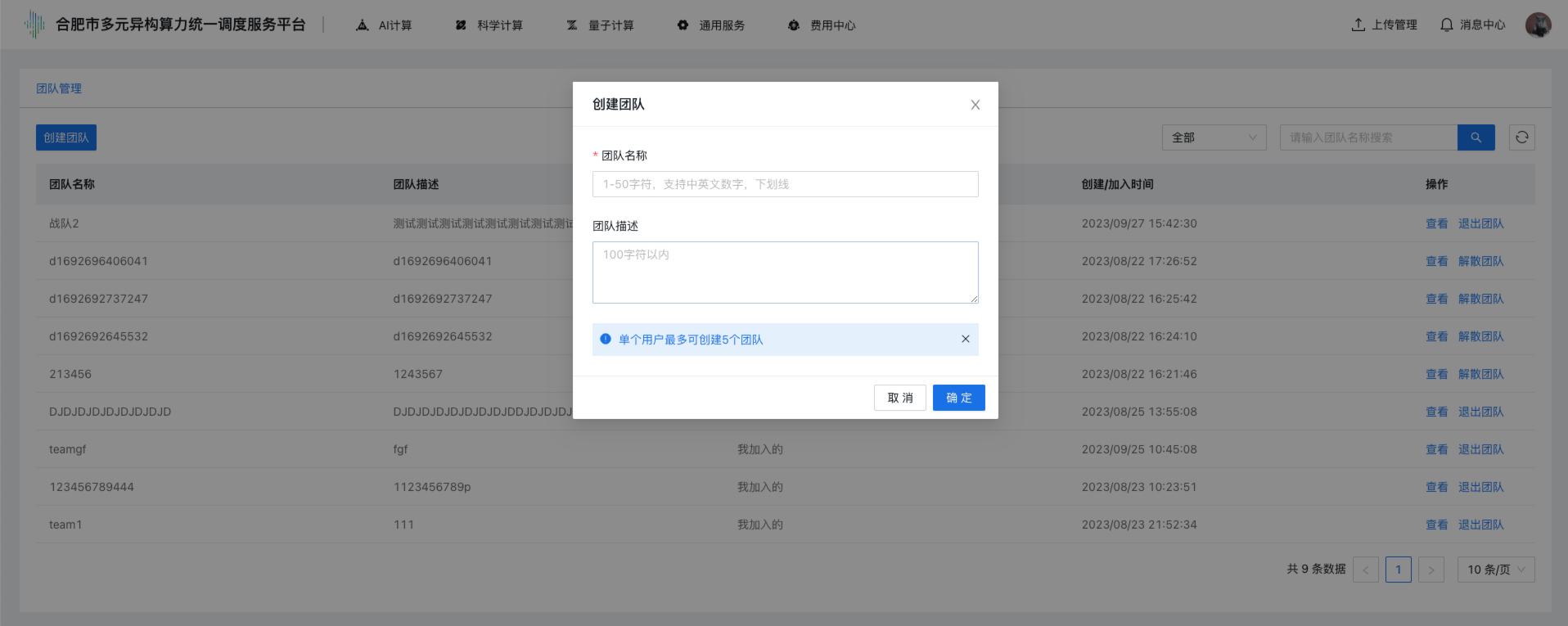Click 解散团队 for team 213456
This screenshot has height=626, width=1568.
[x=1480, y=374]
